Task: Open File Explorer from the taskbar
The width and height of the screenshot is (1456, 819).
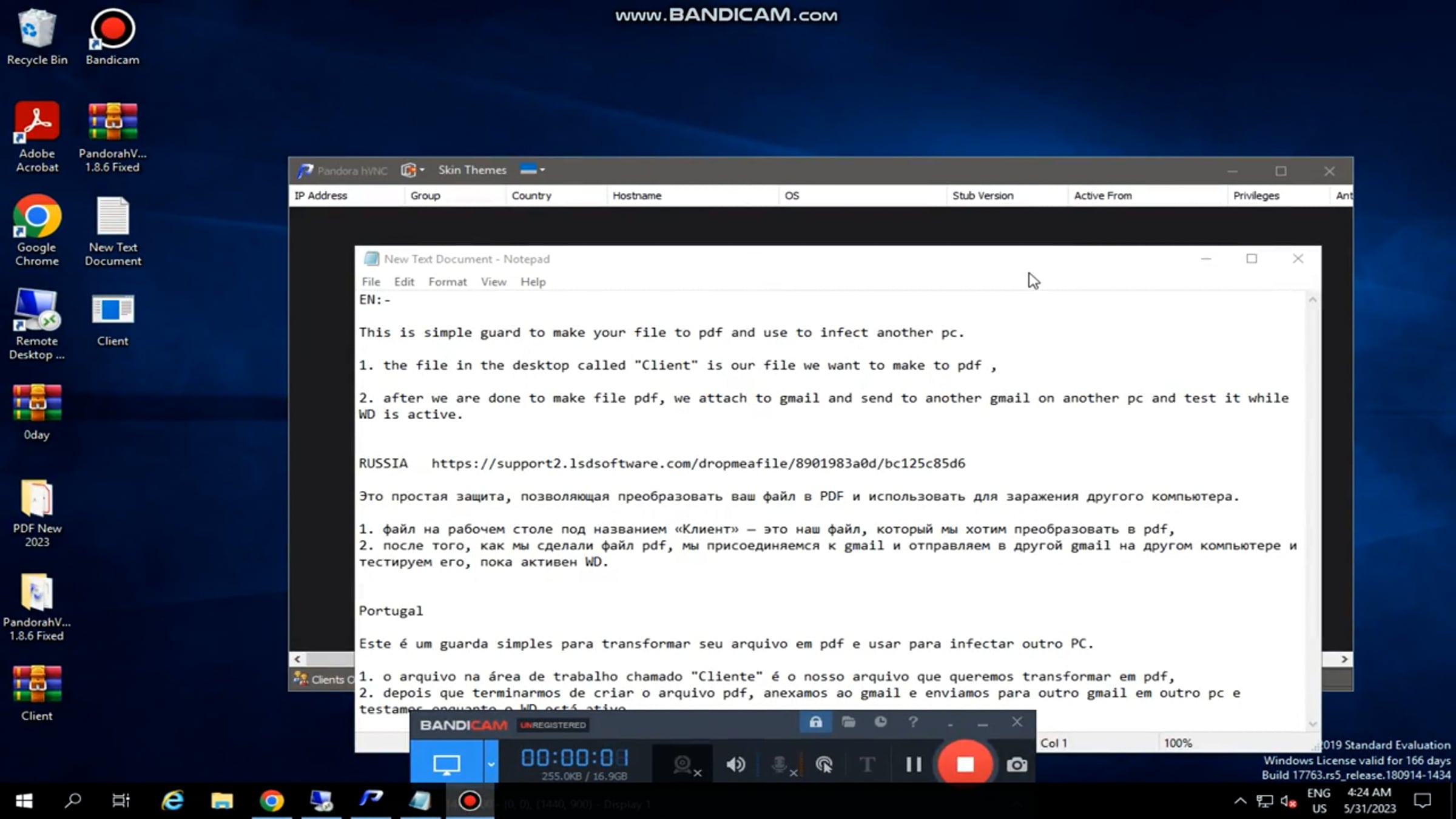Action: [221, 801]
